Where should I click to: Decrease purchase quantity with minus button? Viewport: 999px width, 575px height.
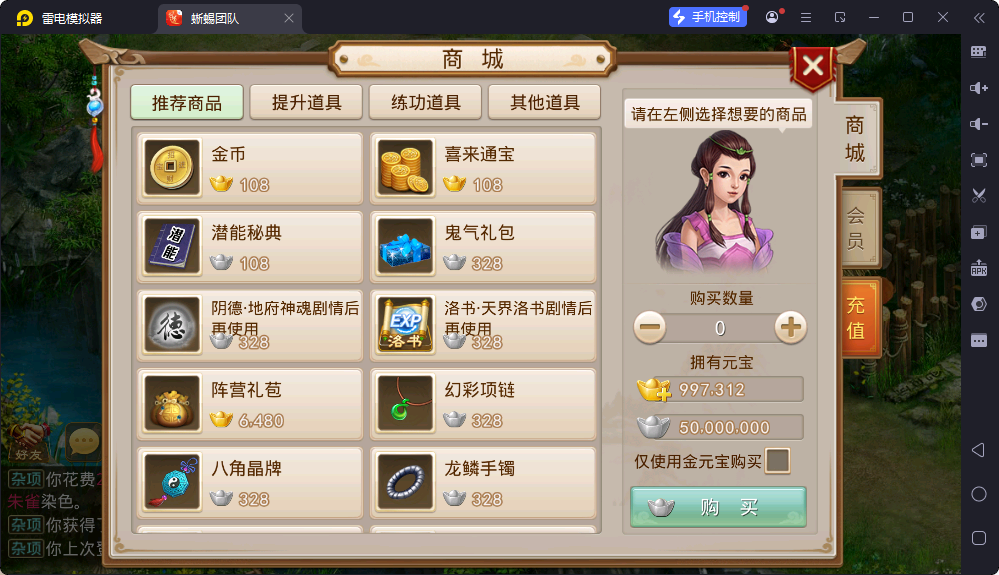[650, 328]
